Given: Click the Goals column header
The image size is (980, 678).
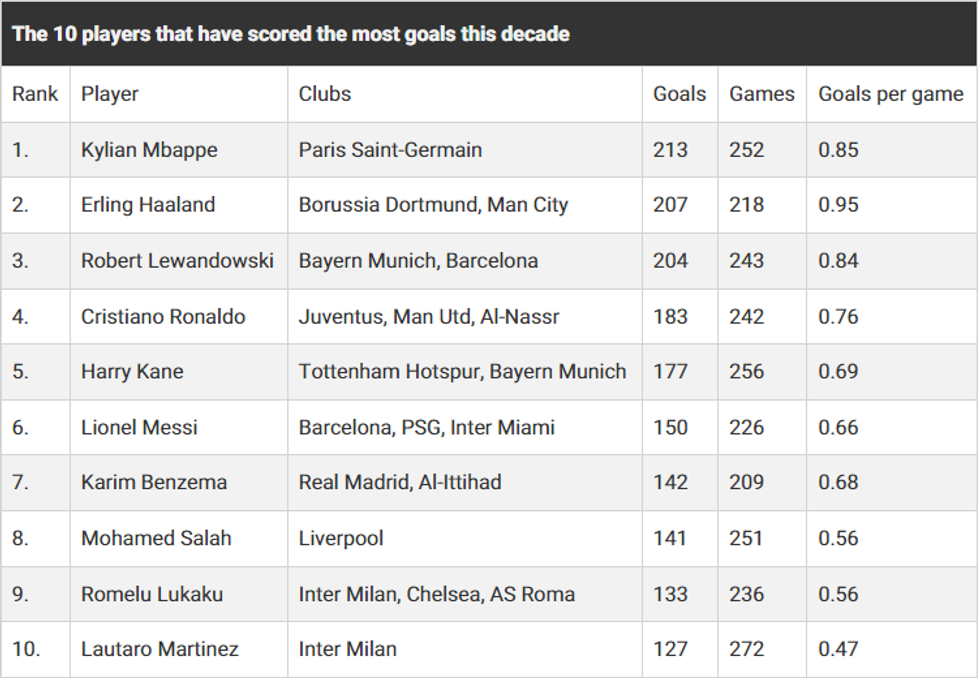Looking at the screenshot, I should (x=679, y=94).
